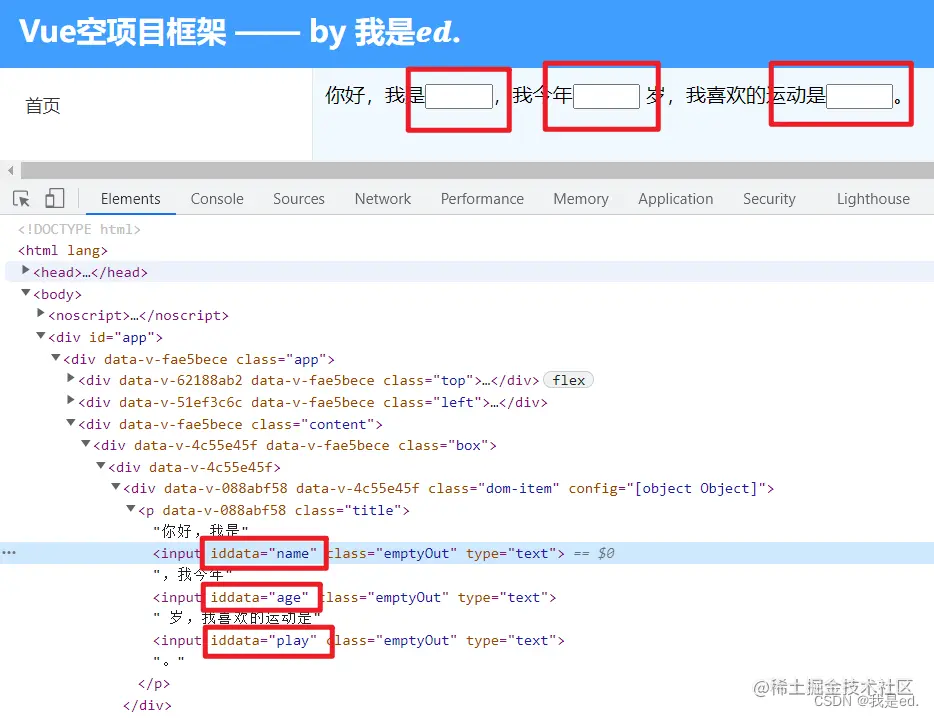
Task: Focus the name input after 我是
Action: 459,96
